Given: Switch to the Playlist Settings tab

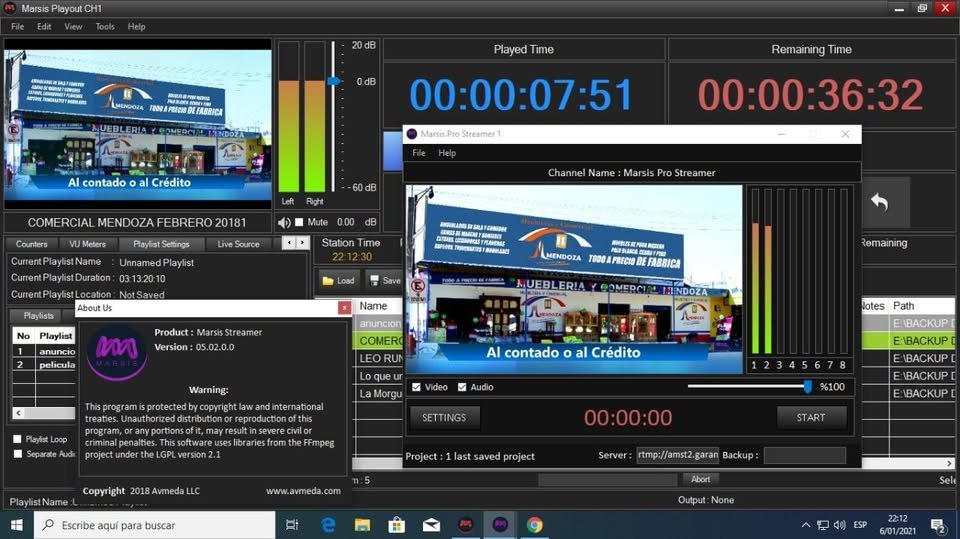Looking at the screenshot, I should tap(161, 244).
